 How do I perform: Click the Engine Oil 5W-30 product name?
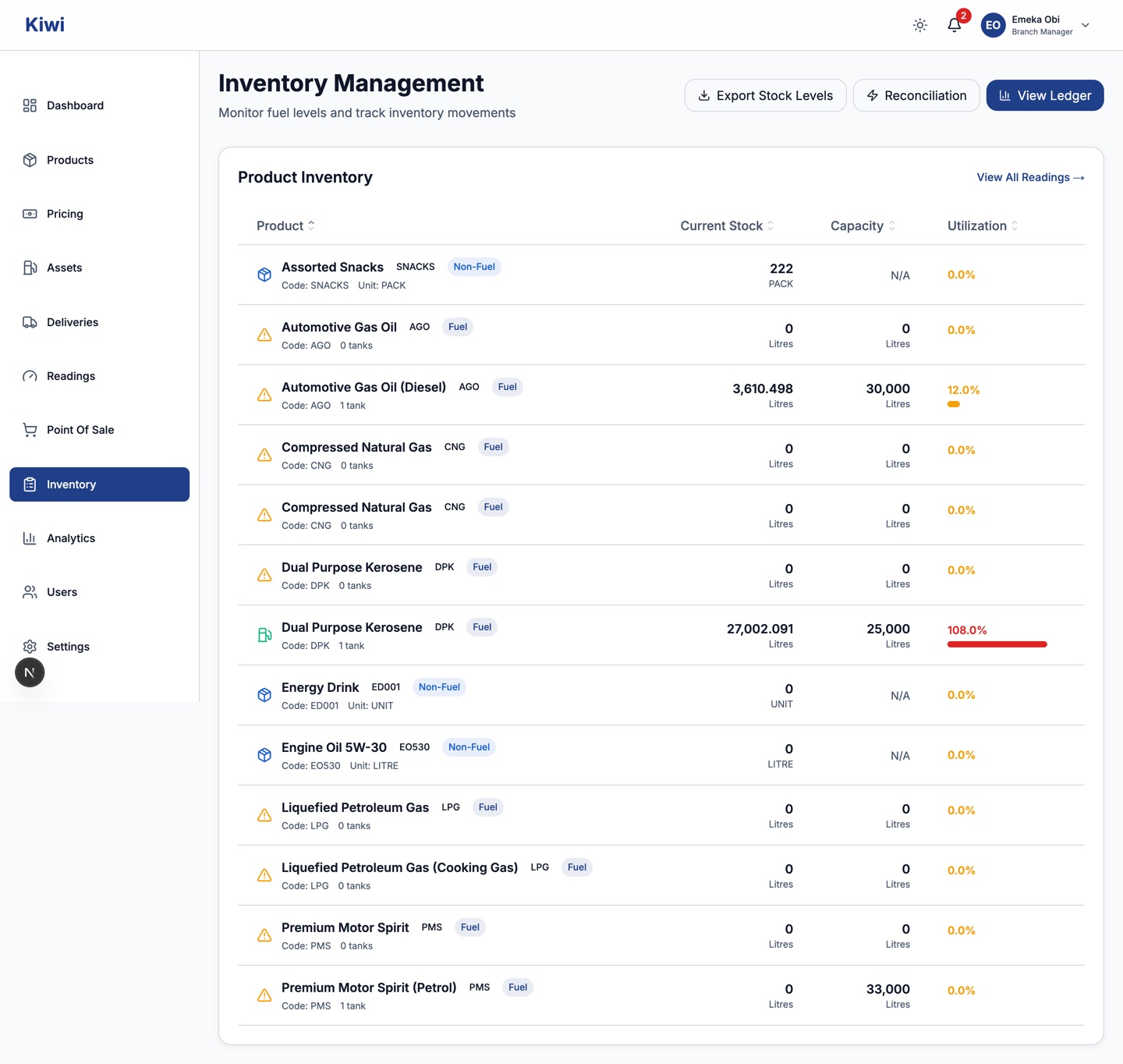tap(334, 747)
